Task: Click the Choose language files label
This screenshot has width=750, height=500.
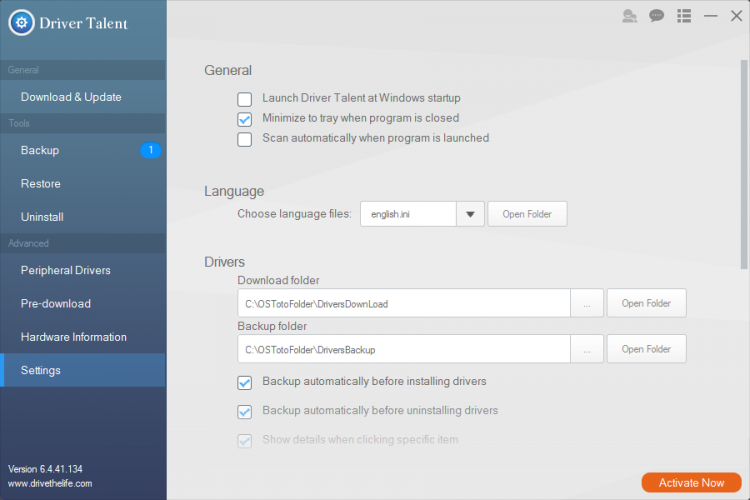Action: [x=294, y=214]
